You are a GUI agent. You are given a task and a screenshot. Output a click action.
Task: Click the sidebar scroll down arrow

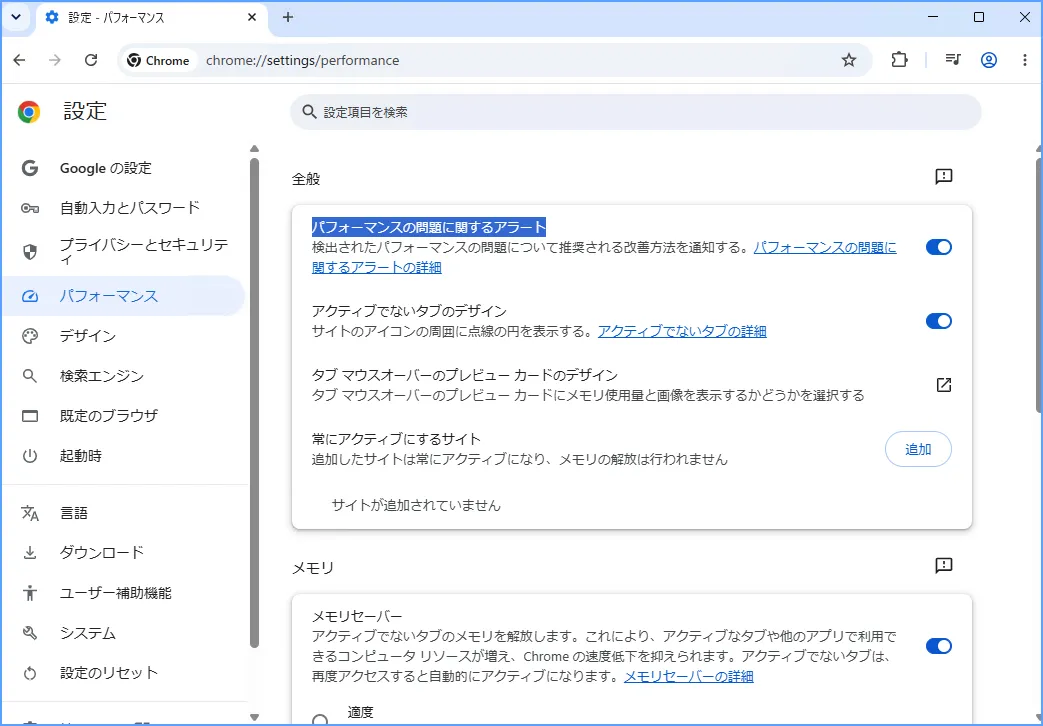254,717
